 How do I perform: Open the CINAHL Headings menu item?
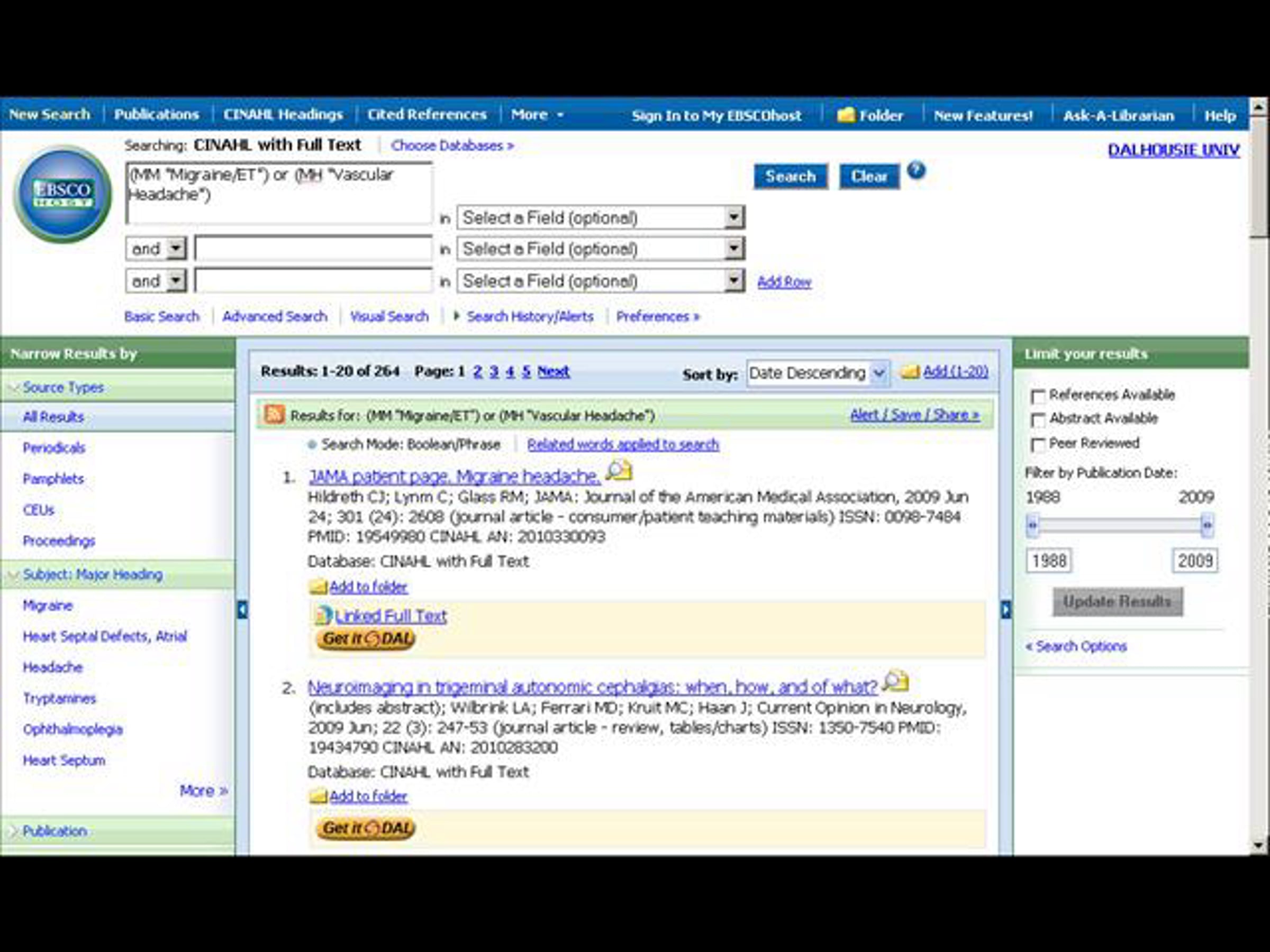pyautogui.click(x=283, y=115)
